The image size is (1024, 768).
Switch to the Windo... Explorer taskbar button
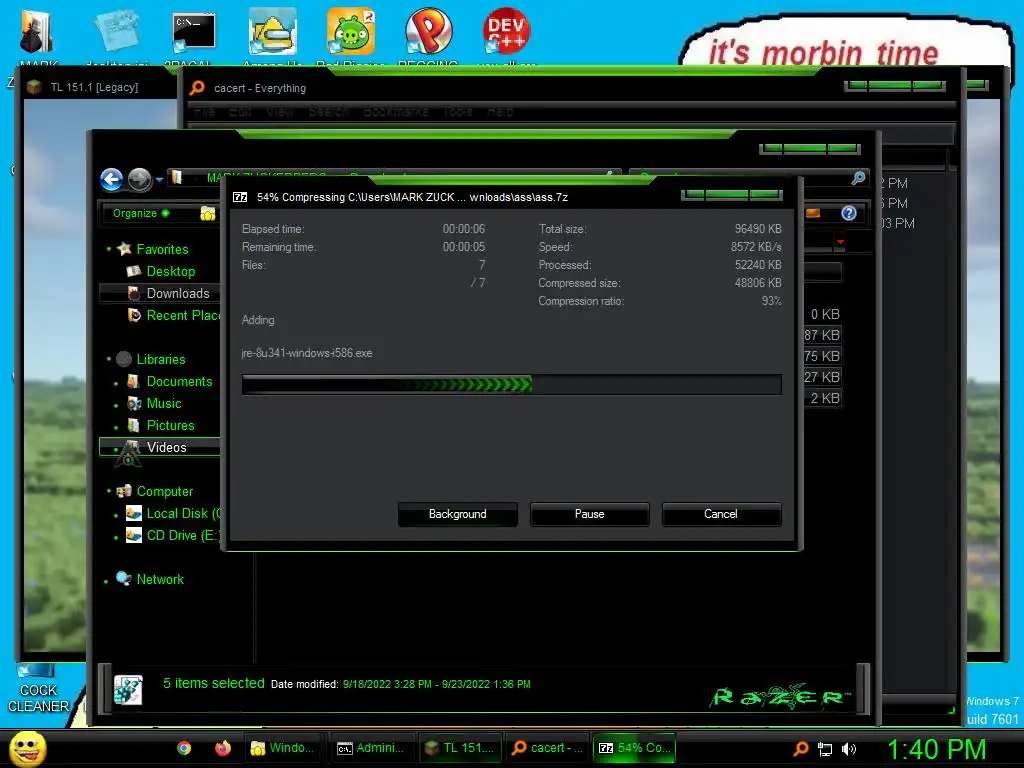coord(284,748)
